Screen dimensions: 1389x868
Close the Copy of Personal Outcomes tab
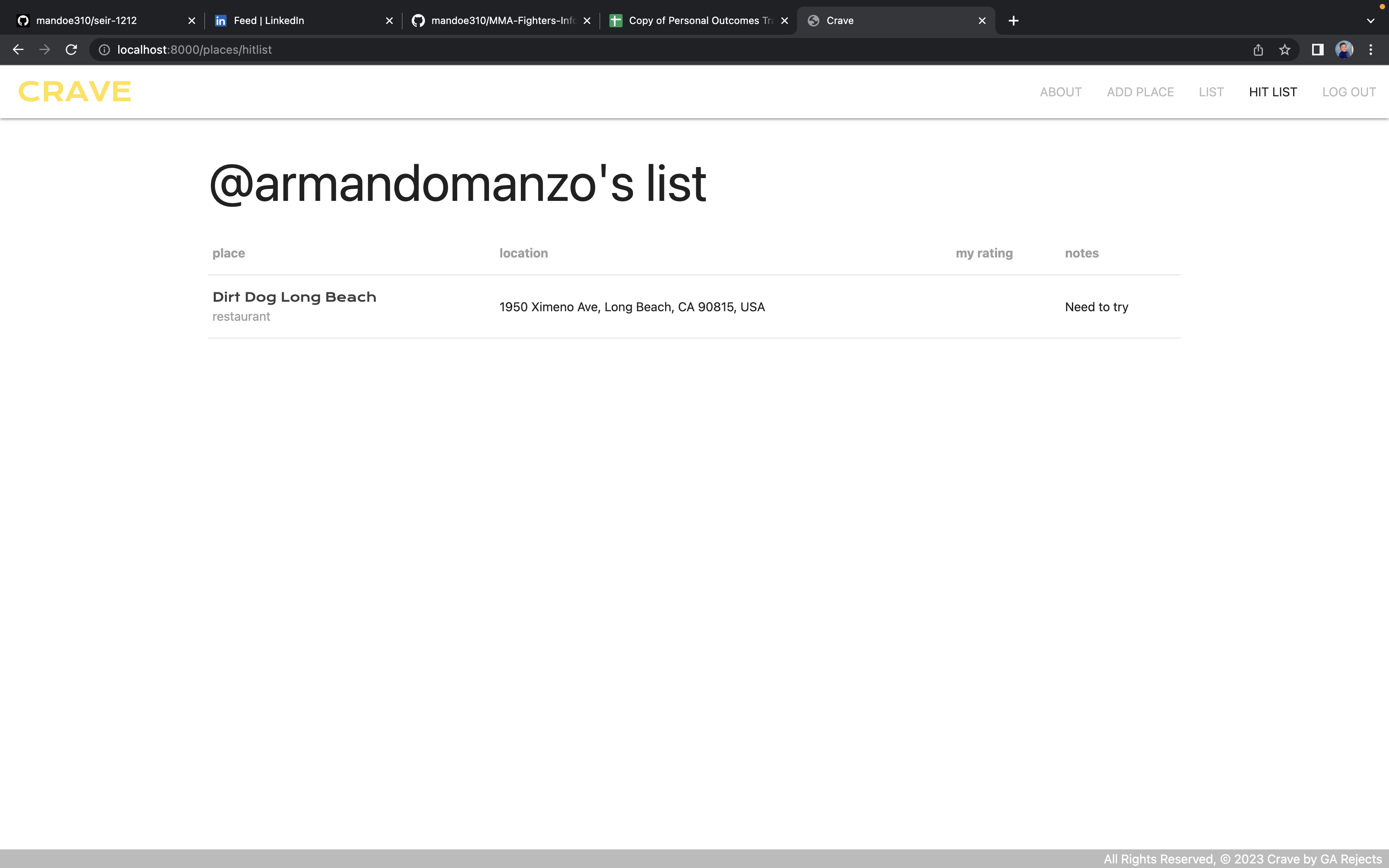click(784, 21)
